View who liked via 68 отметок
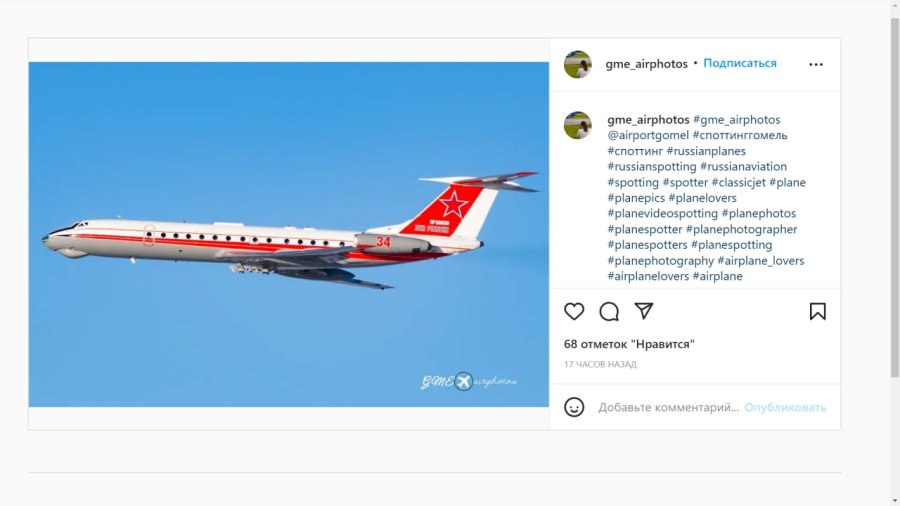This screenshot has width=900, height=506. (x=629, y=344)
